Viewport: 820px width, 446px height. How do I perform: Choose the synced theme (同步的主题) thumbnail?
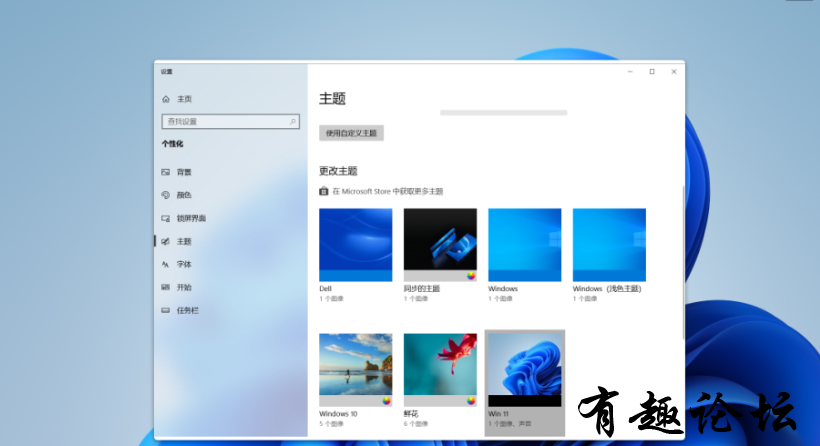(x=440, y=244)
